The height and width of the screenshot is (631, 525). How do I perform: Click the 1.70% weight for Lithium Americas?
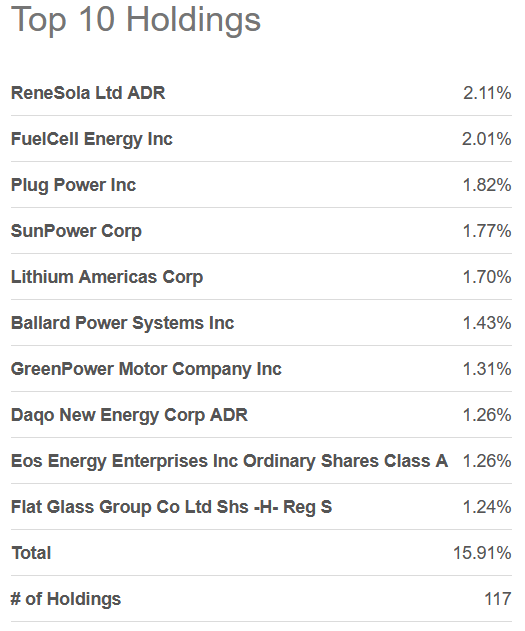(x=487, y=277)
